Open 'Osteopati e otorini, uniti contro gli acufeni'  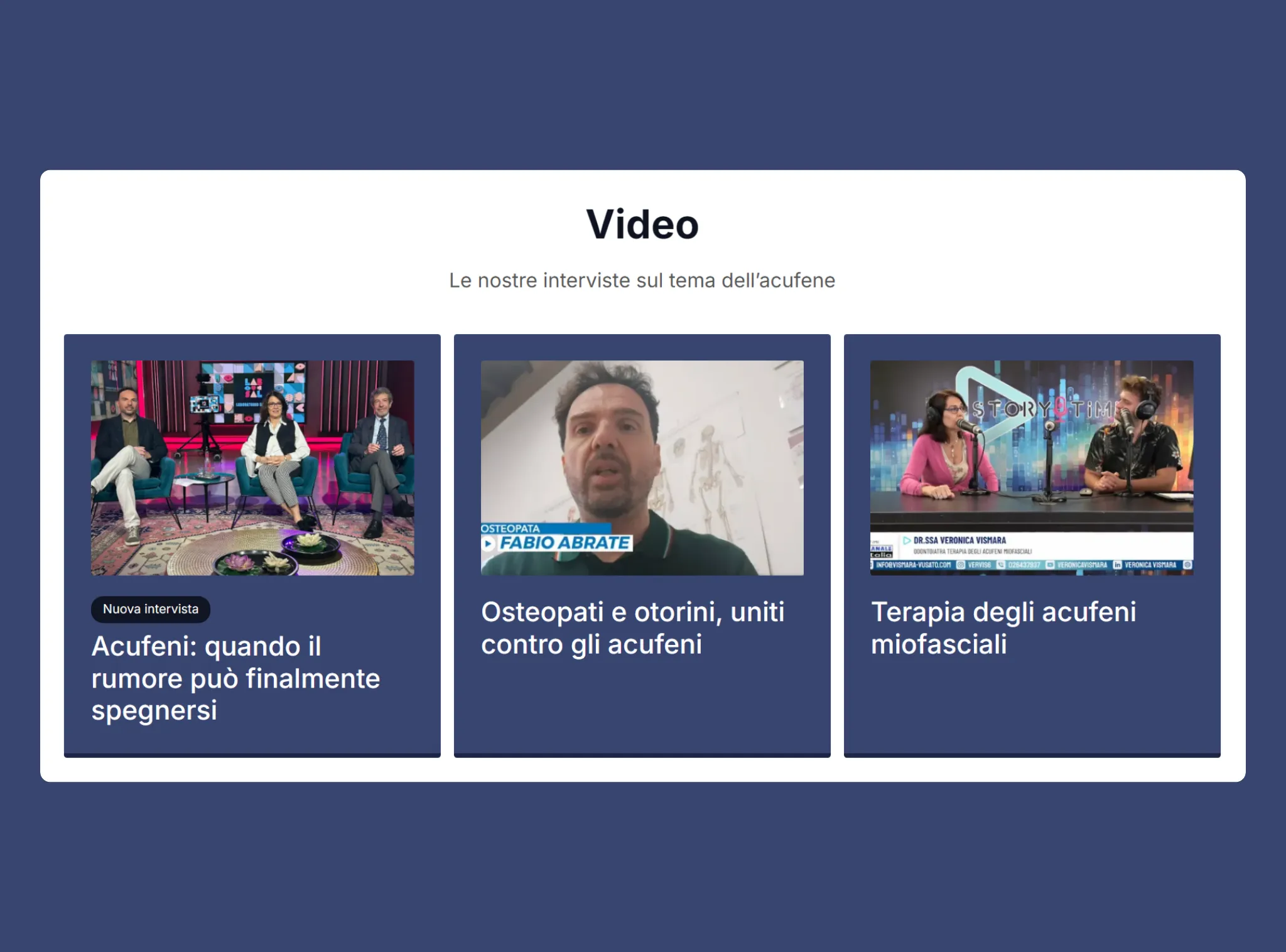point(633,628)
